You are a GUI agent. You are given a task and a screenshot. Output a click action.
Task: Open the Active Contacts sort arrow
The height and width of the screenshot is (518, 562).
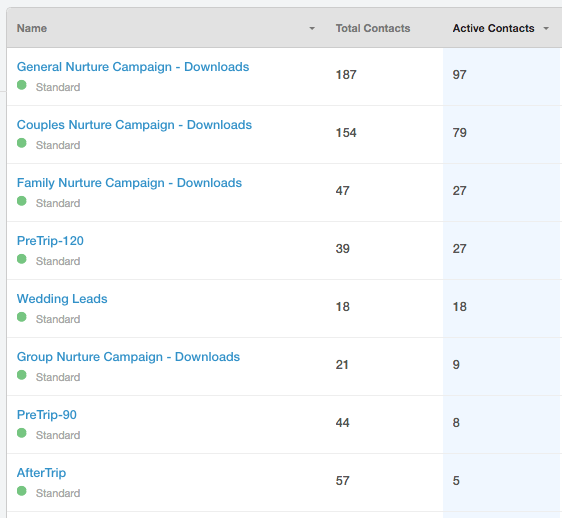click(x=546, y=28)
